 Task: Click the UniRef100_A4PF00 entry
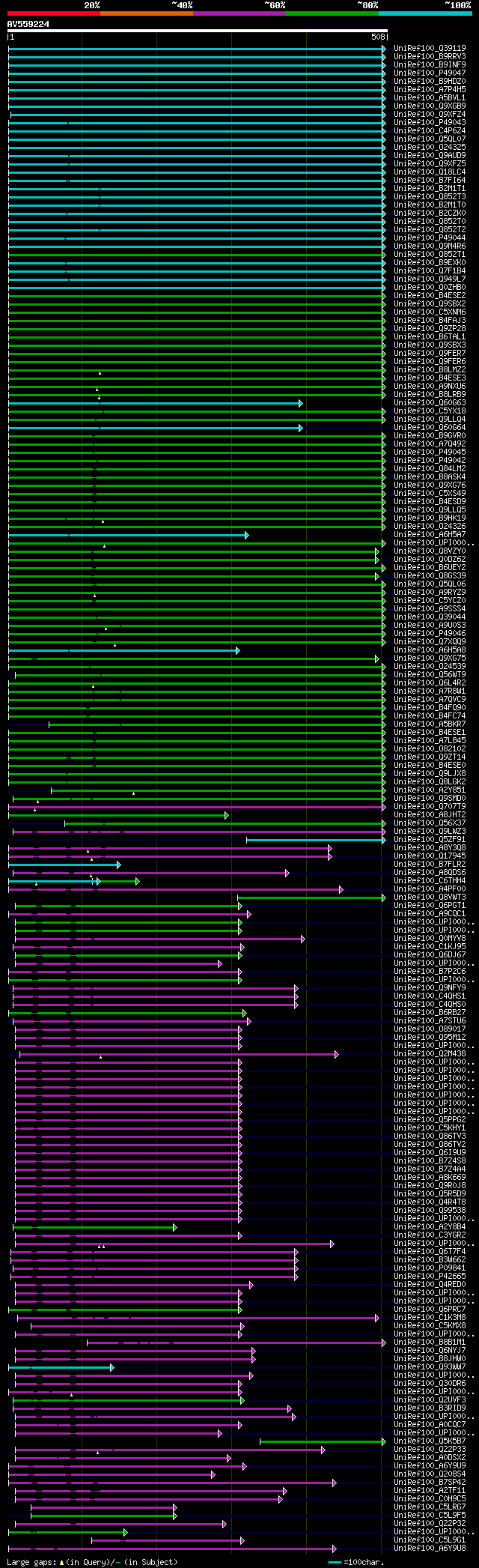430,889
